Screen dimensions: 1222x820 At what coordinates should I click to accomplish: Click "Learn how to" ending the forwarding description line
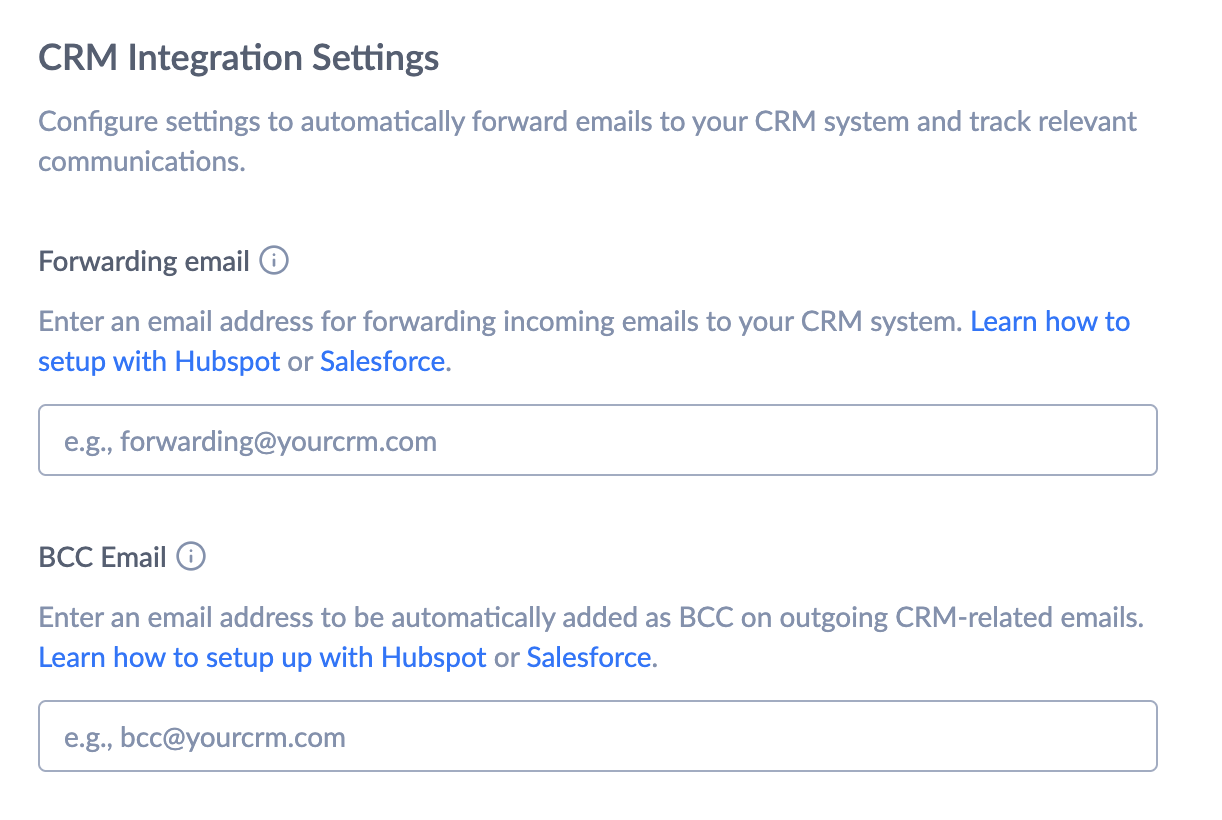pos(1050,322)
